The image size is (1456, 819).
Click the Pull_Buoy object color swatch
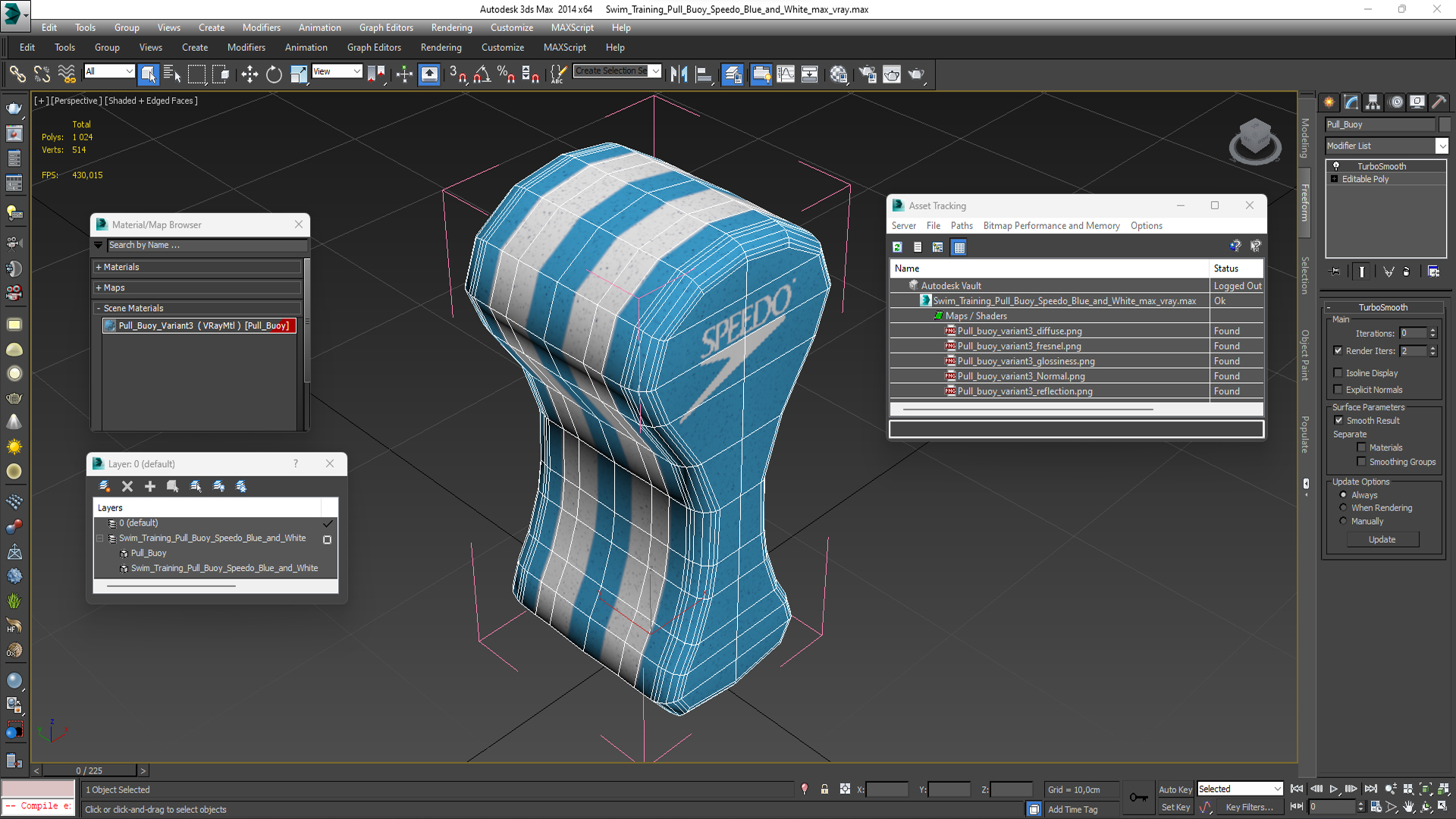(x=1445, y=124)
